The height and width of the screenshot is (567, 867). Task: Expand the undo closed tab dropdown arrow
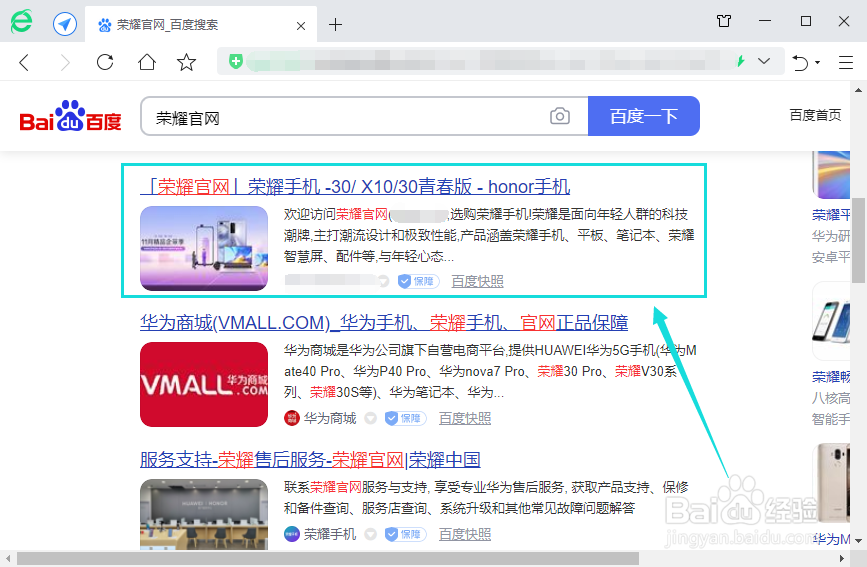click(817, 63)
